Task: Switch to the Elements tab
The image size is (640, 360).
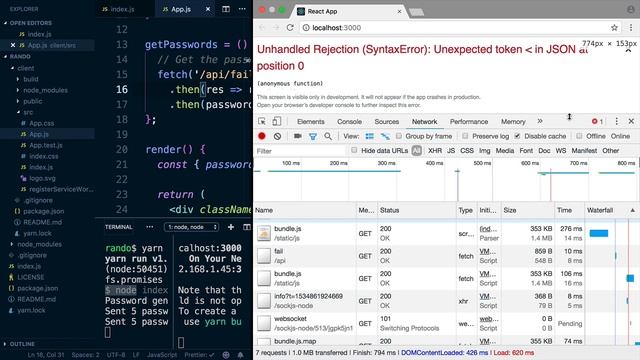Action: point(311,122)
